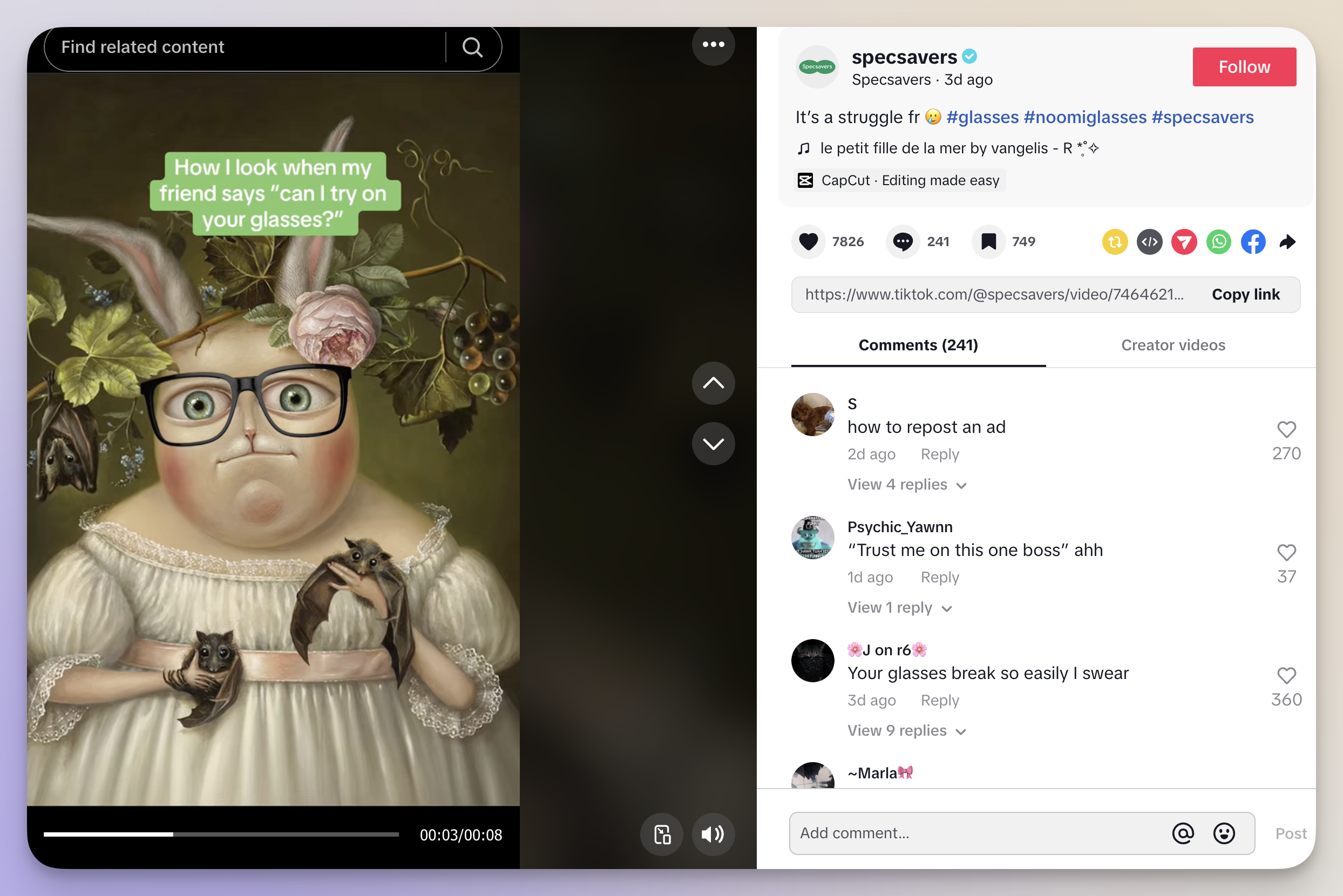Click the Follow button for Specsavers
Viewport: 1343px width, 896px height.
1244,67
